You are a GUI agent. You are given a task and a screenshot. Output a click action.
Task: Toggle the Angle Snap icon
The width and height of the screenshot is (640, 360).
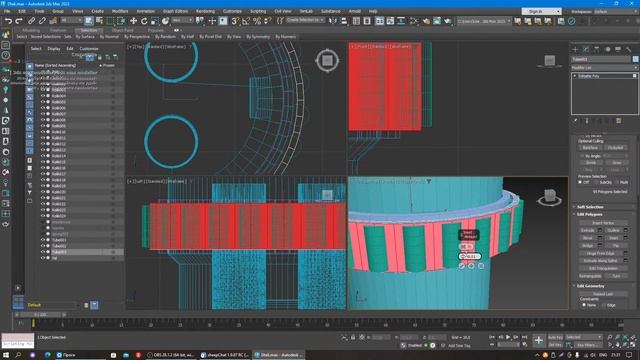pos(246,21)
